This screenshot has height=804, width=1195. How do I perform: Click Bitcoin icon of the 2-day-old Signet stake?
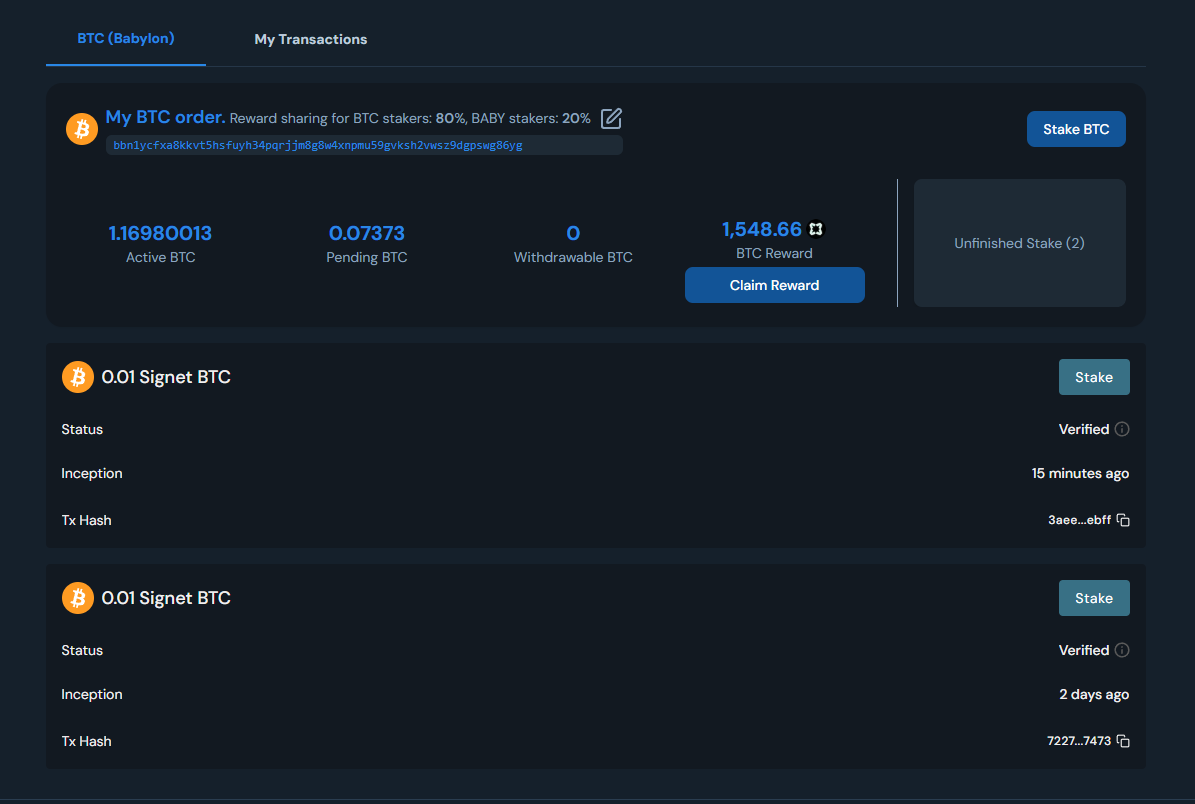click(x=78, y=598)
